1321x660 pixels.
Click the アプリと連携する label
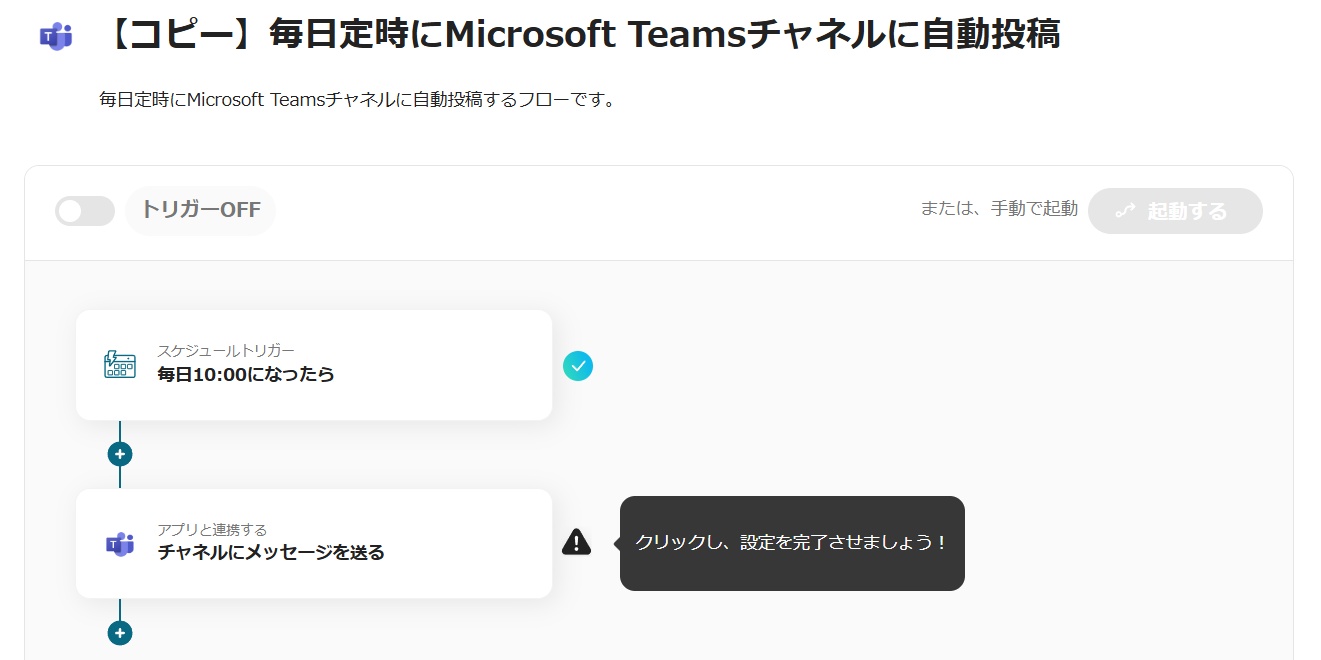212,529
